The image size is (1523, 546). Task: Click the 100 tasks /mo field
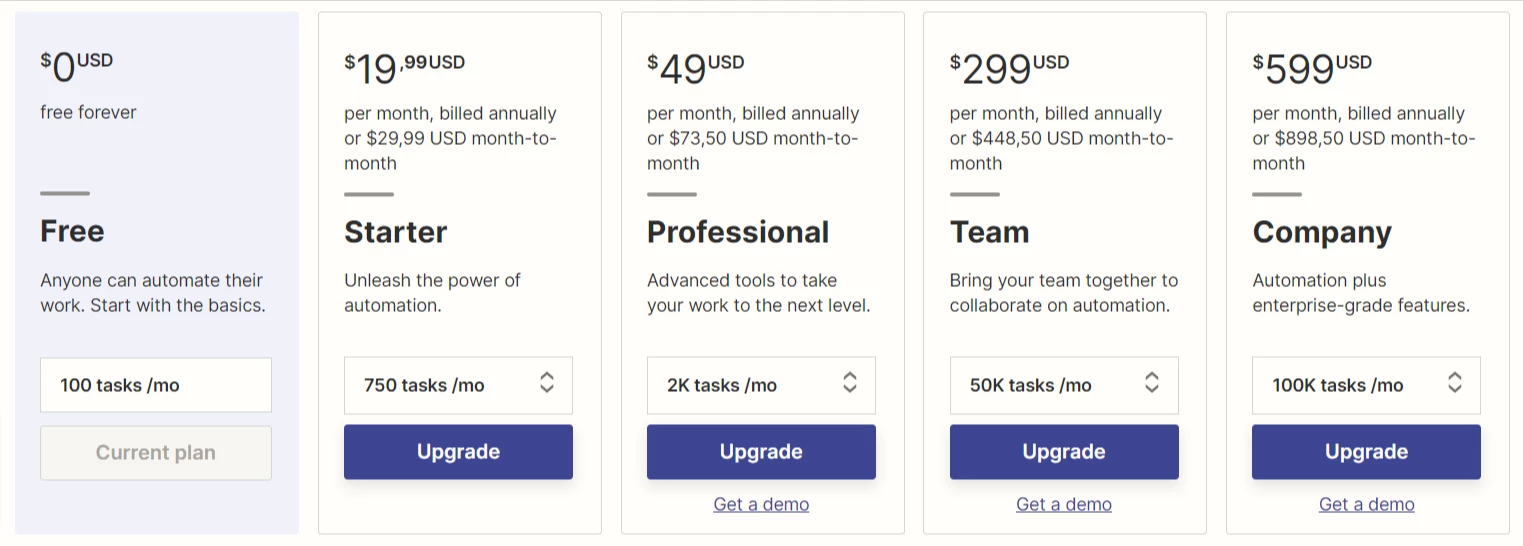coord(156,385)
